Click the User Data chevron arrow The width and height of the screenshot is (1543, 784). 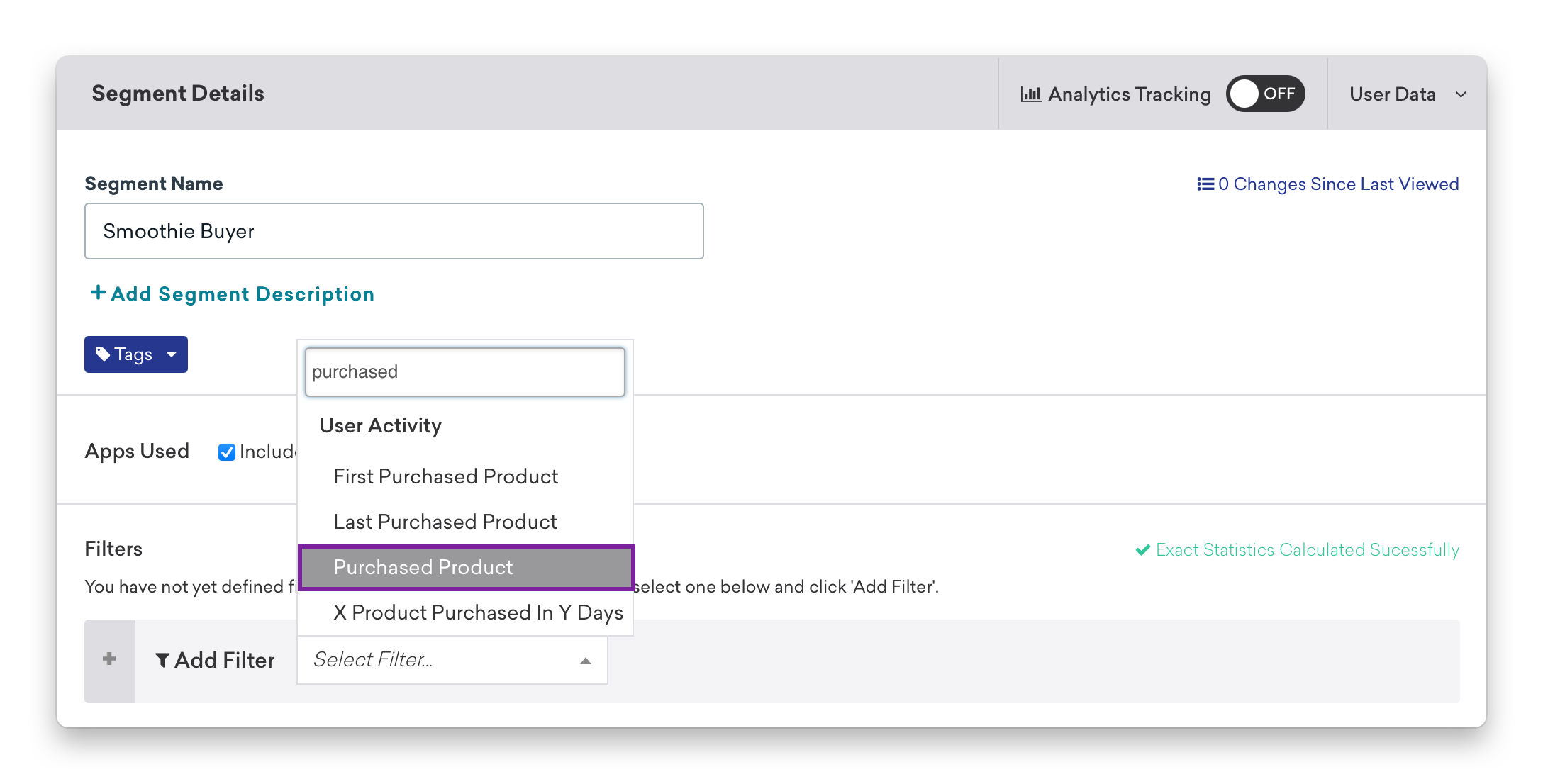(1461, 94)
